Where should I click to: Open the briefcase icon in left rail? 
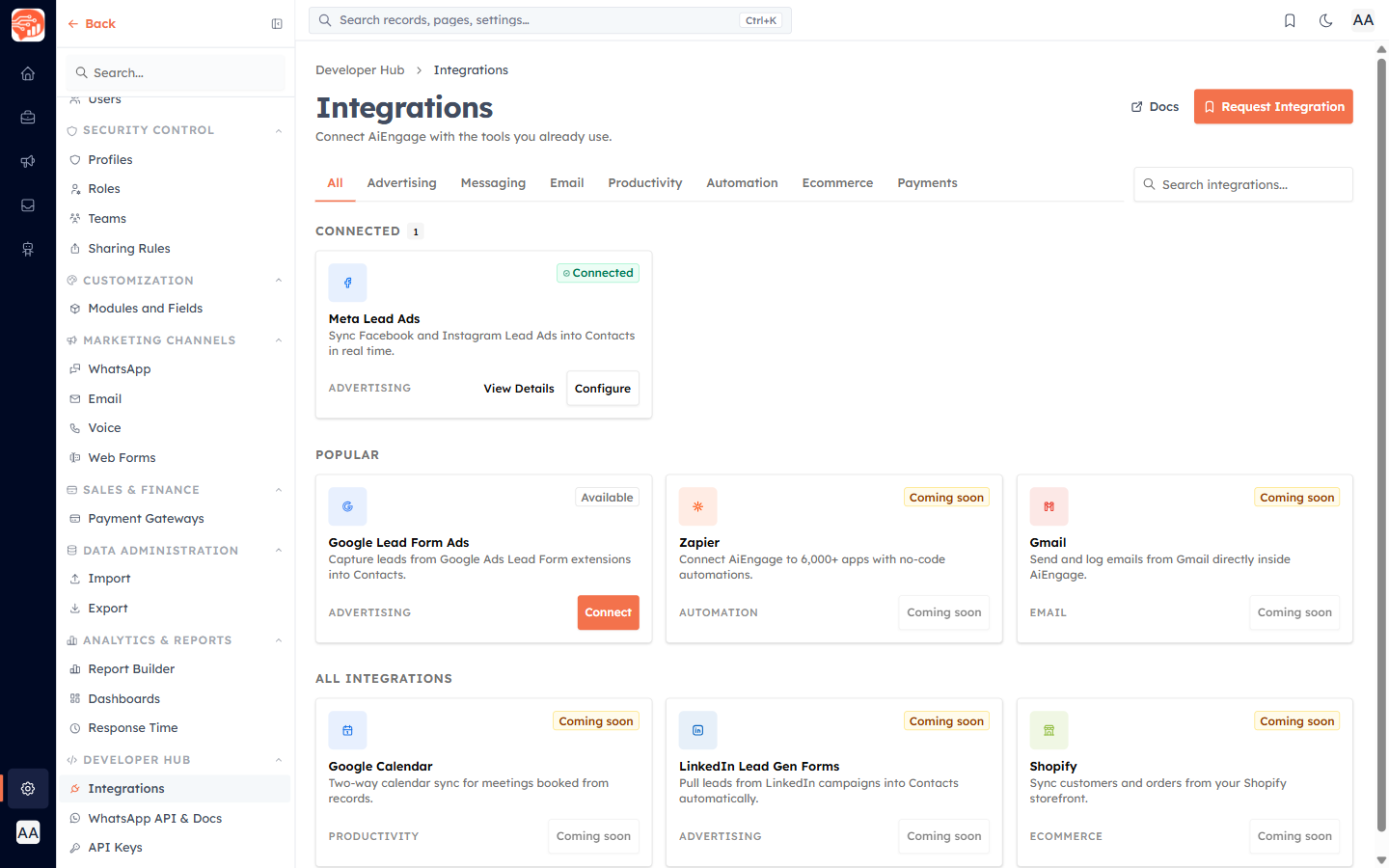[x=28, y=118]
